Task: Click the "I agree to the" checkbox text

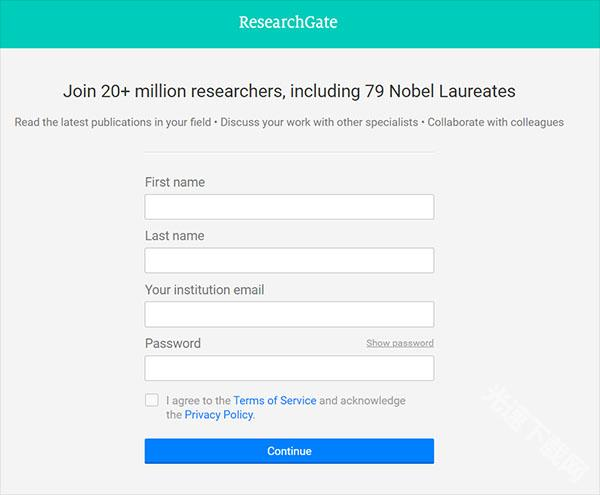Action: coord(198,400)
